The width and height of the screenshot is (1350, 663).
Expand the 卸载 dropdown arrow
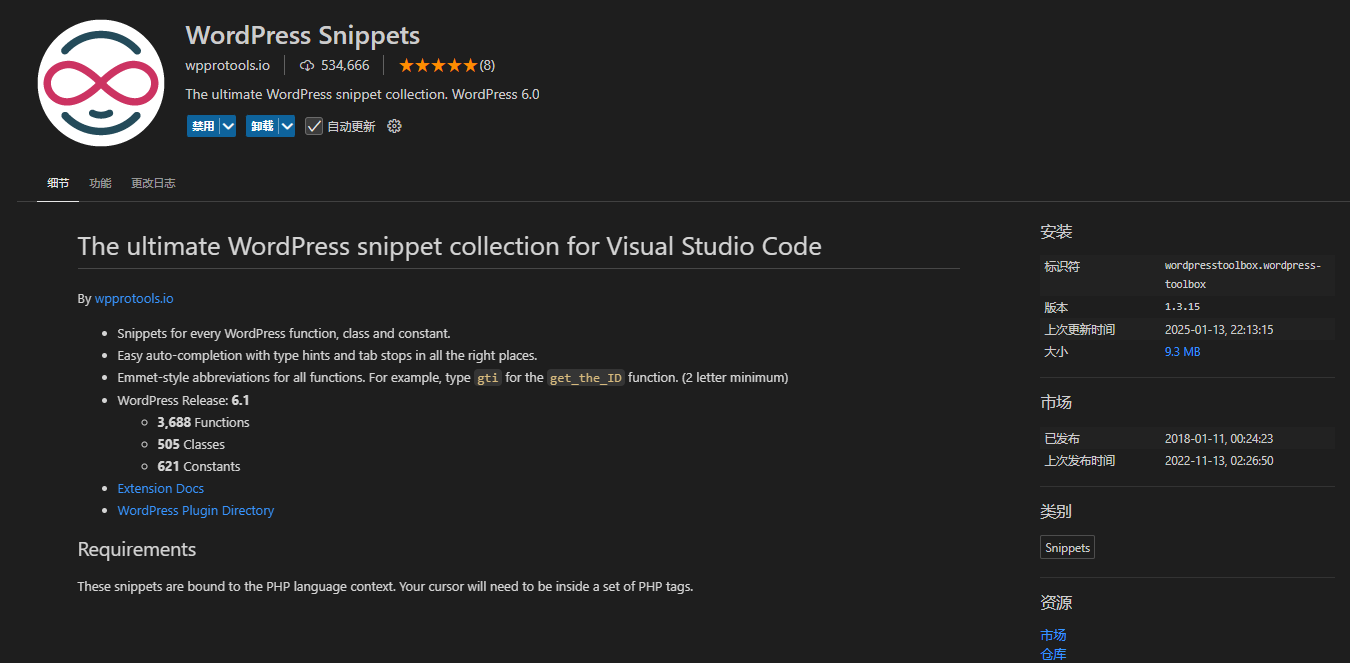point(287,126)
